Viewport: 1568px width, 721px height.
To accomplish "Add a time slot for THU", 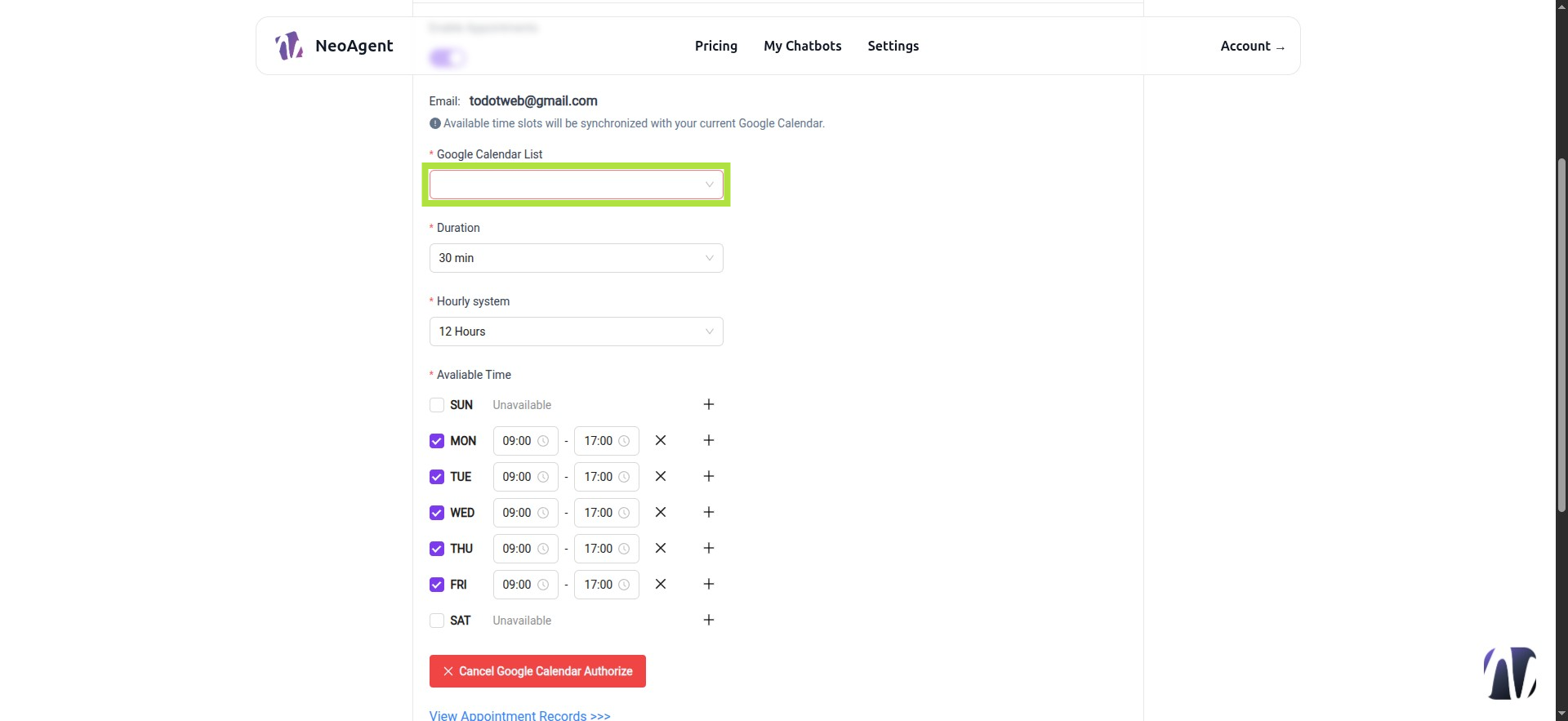I will [x=709, y=549].
